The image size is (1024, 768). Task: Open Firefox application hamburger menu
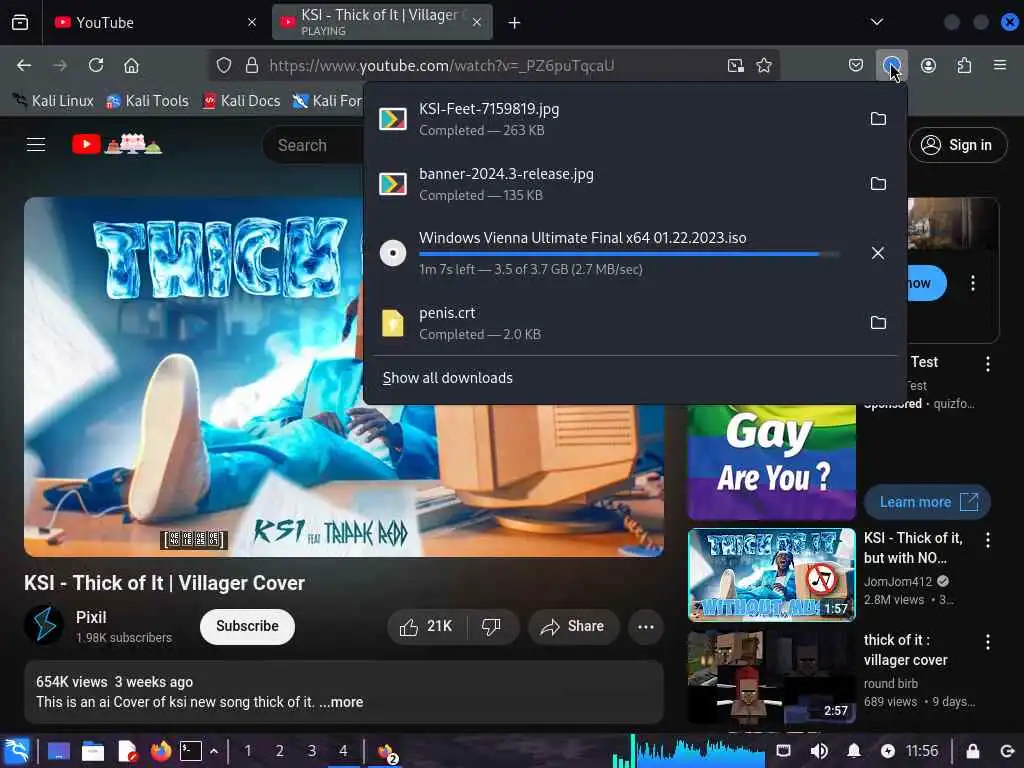pyautogui.click(x=1000, y=65)
